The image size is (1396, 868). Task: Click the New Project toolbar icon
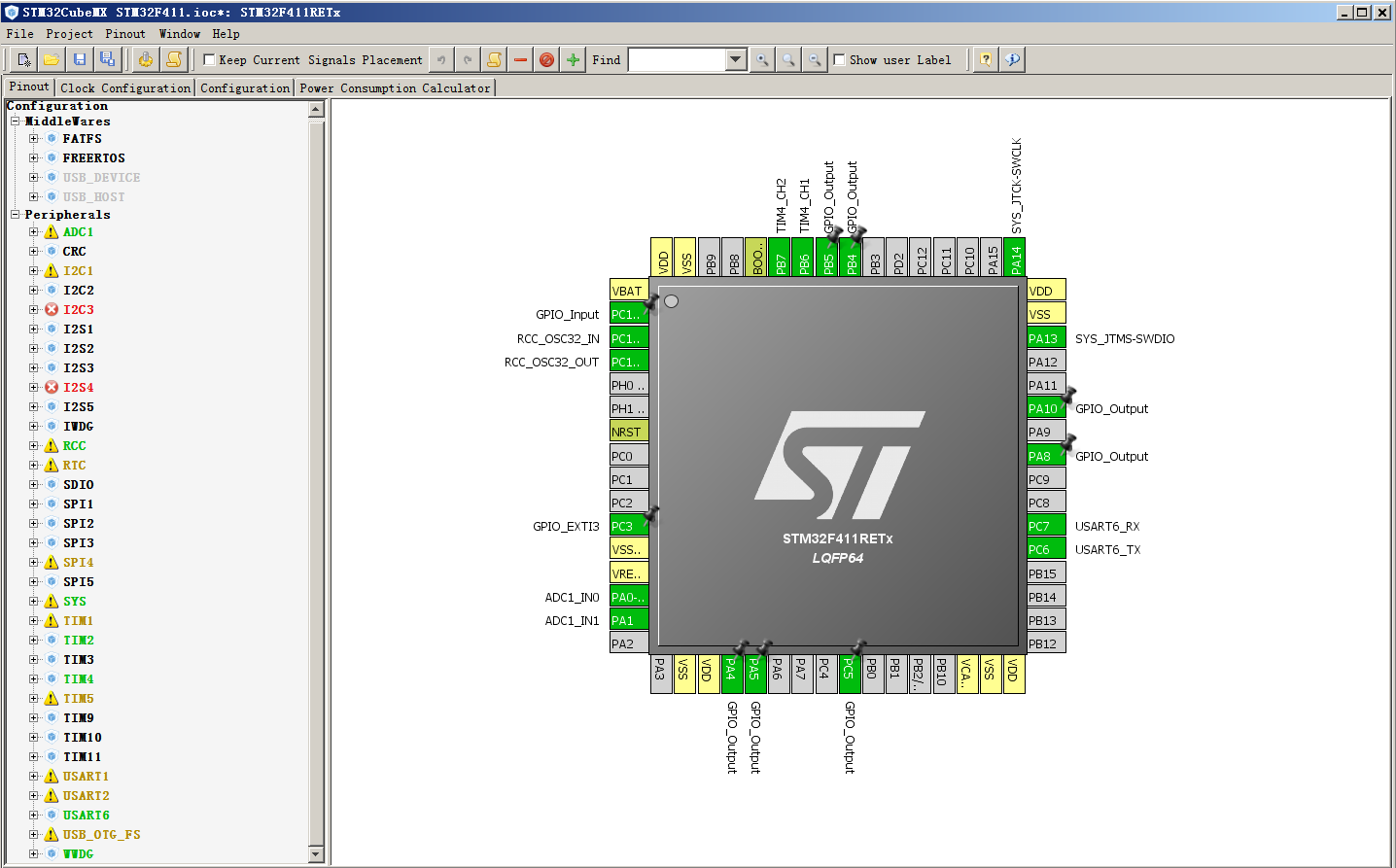pyautogui.click(x=24, y=59)
